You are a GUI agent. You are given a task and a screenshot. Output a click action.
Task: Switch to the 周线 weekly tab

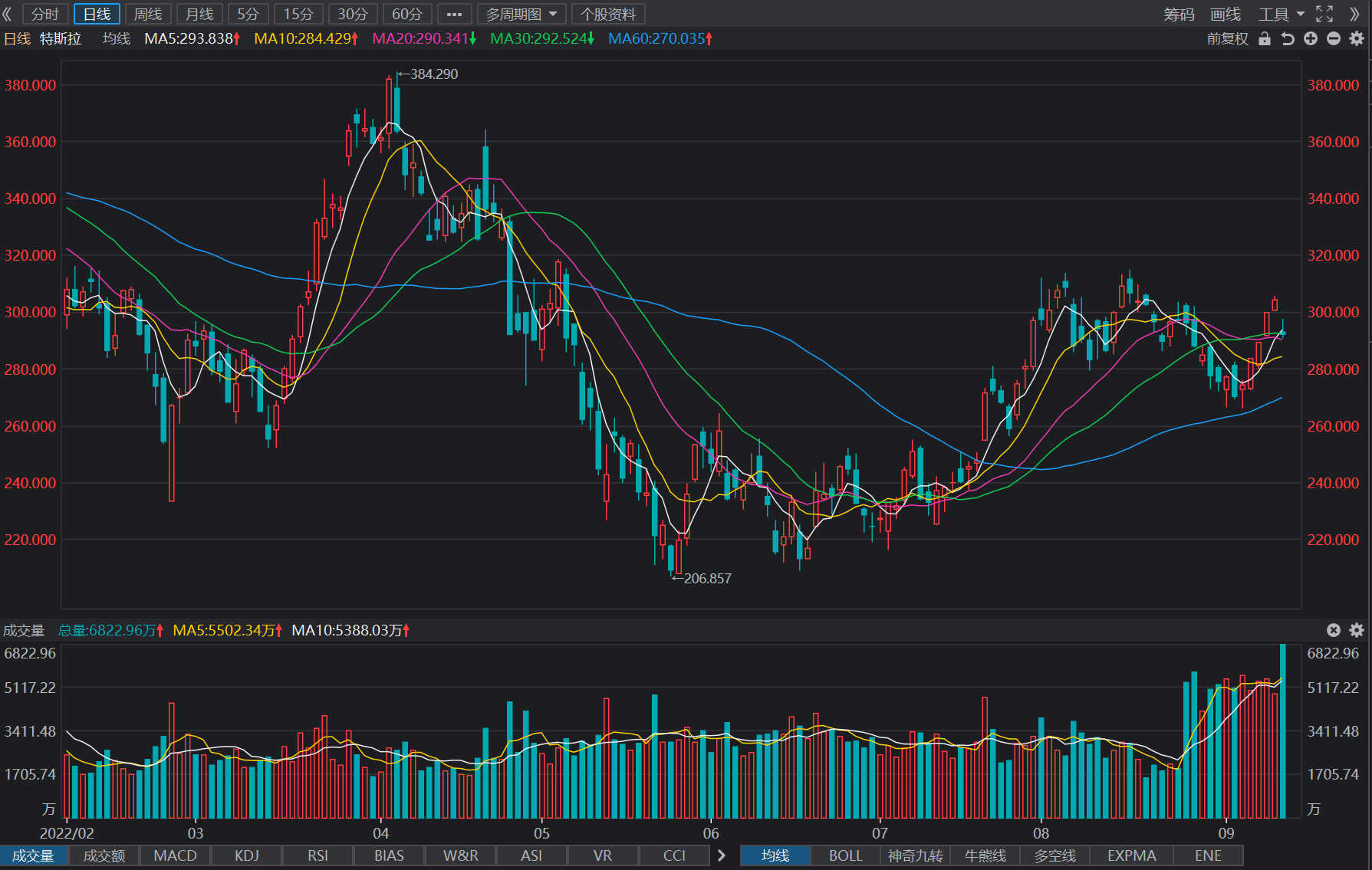[x=148, y=14]
